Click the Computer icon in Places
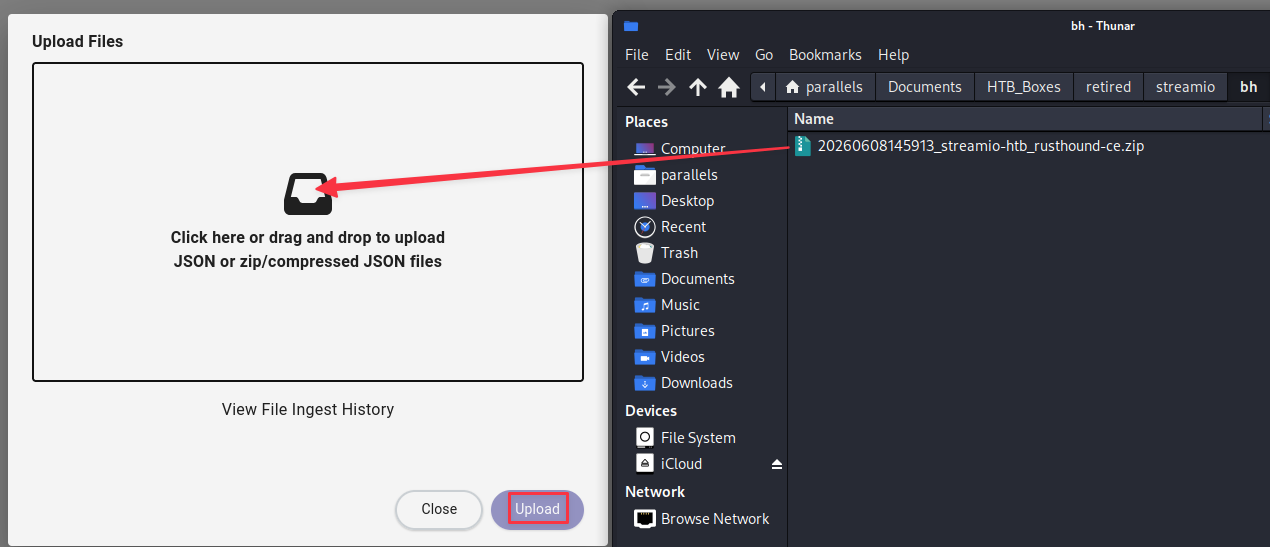Screen dimensions: 1270x547 pyautogui.click(x=645, y=149)
